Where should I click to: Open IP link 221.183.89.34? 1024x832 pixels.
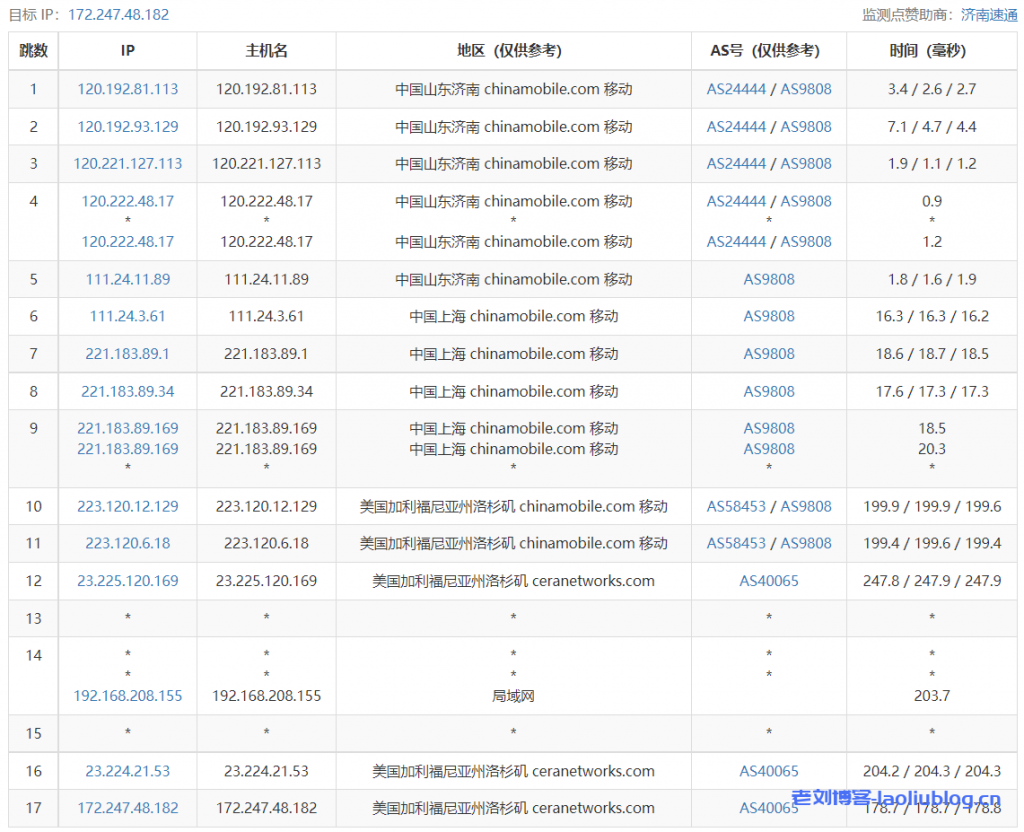pos(128,392)
